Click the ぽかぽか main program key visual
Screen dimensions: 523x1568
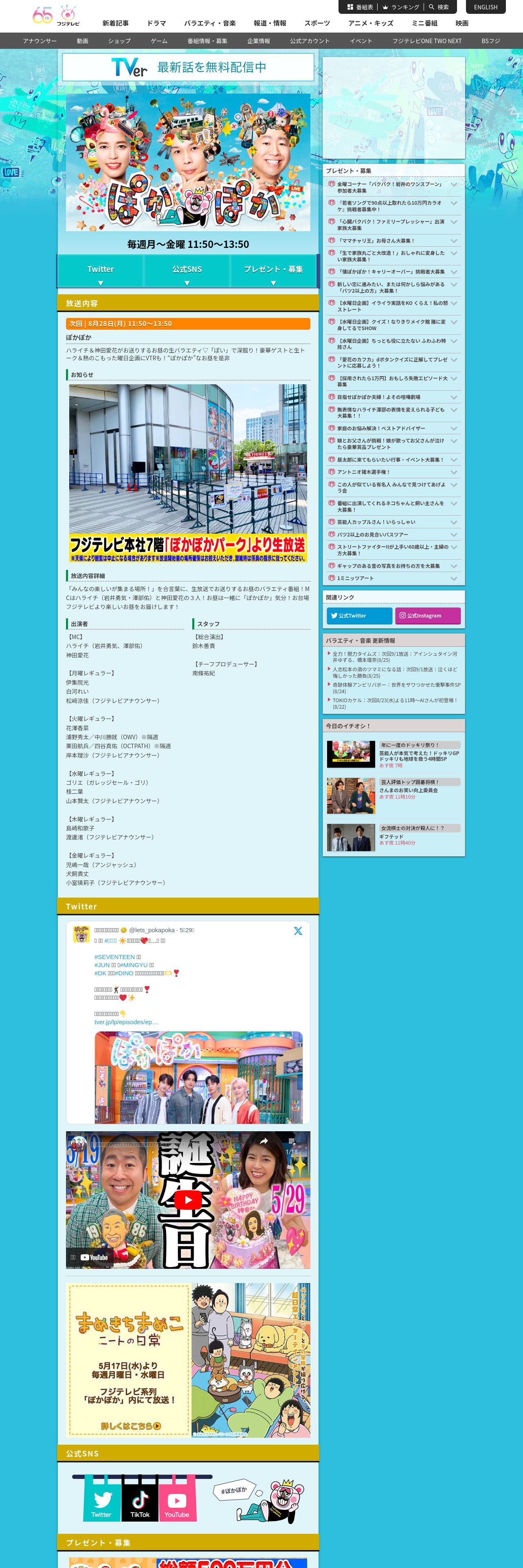(188, 162)
